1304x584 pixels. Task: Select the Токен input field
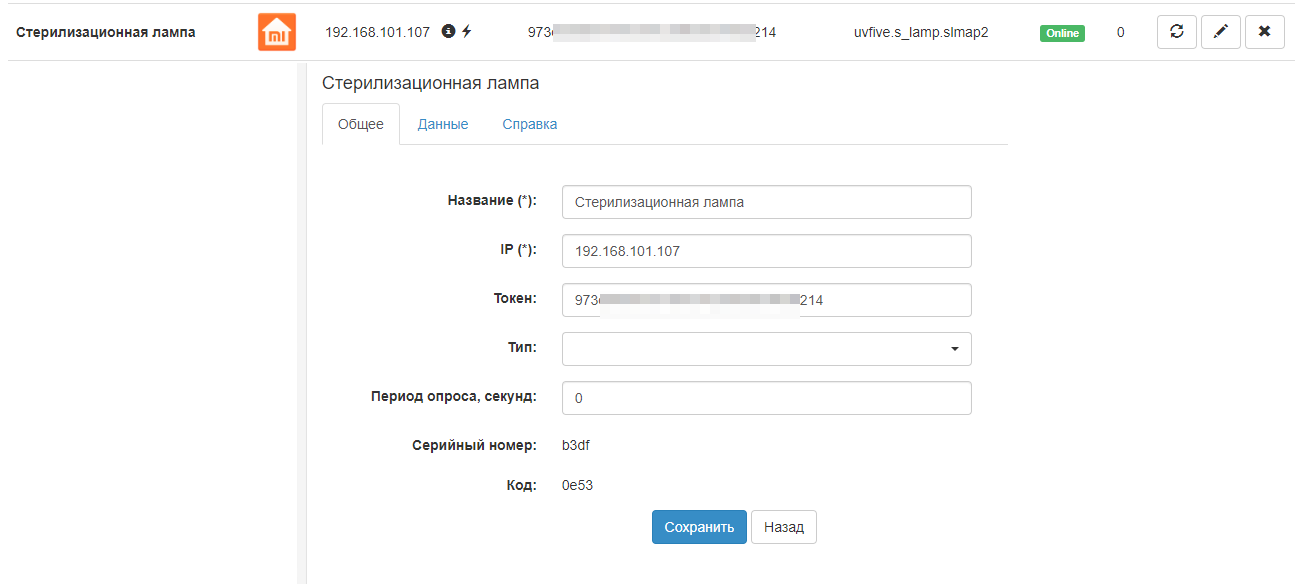766,300
